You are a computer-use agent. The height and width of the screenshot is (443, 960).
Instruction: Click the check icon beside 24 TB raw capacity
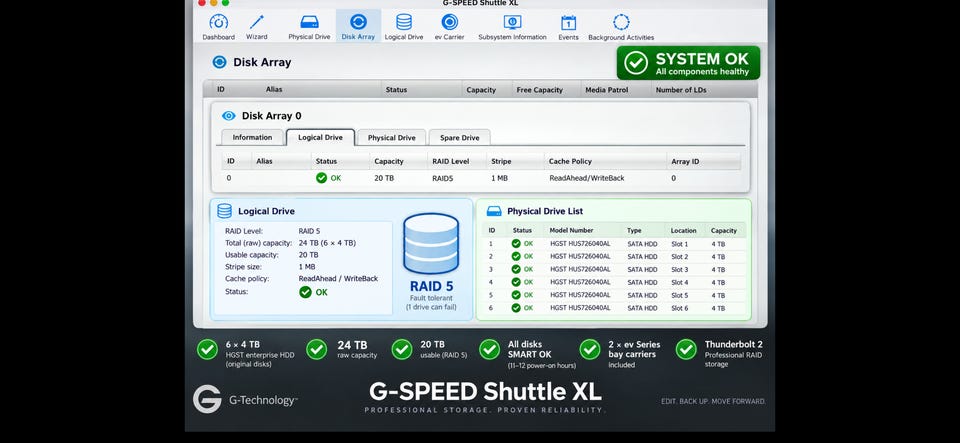point(317,349)
